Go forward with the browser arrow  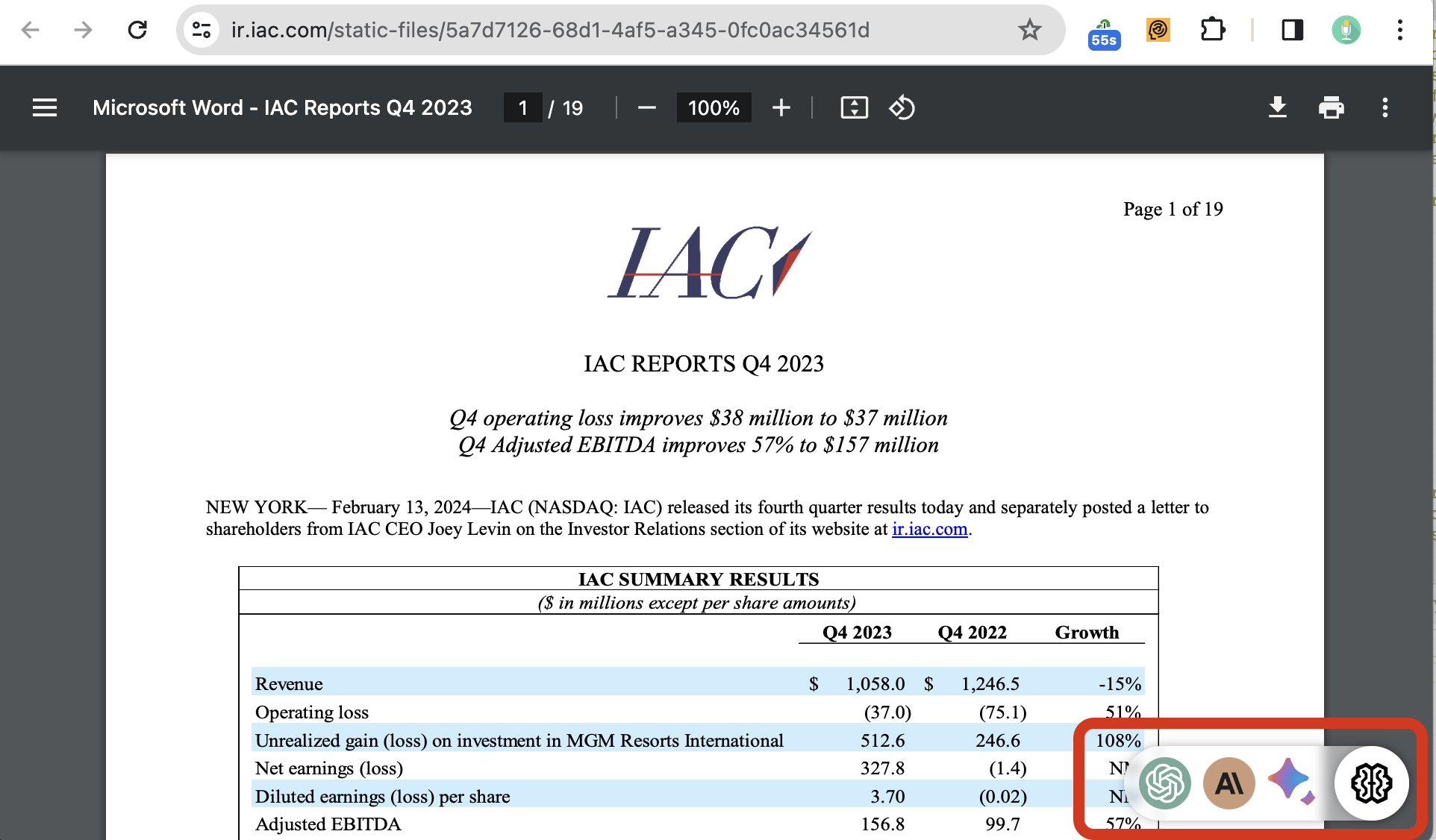point(84,30)
